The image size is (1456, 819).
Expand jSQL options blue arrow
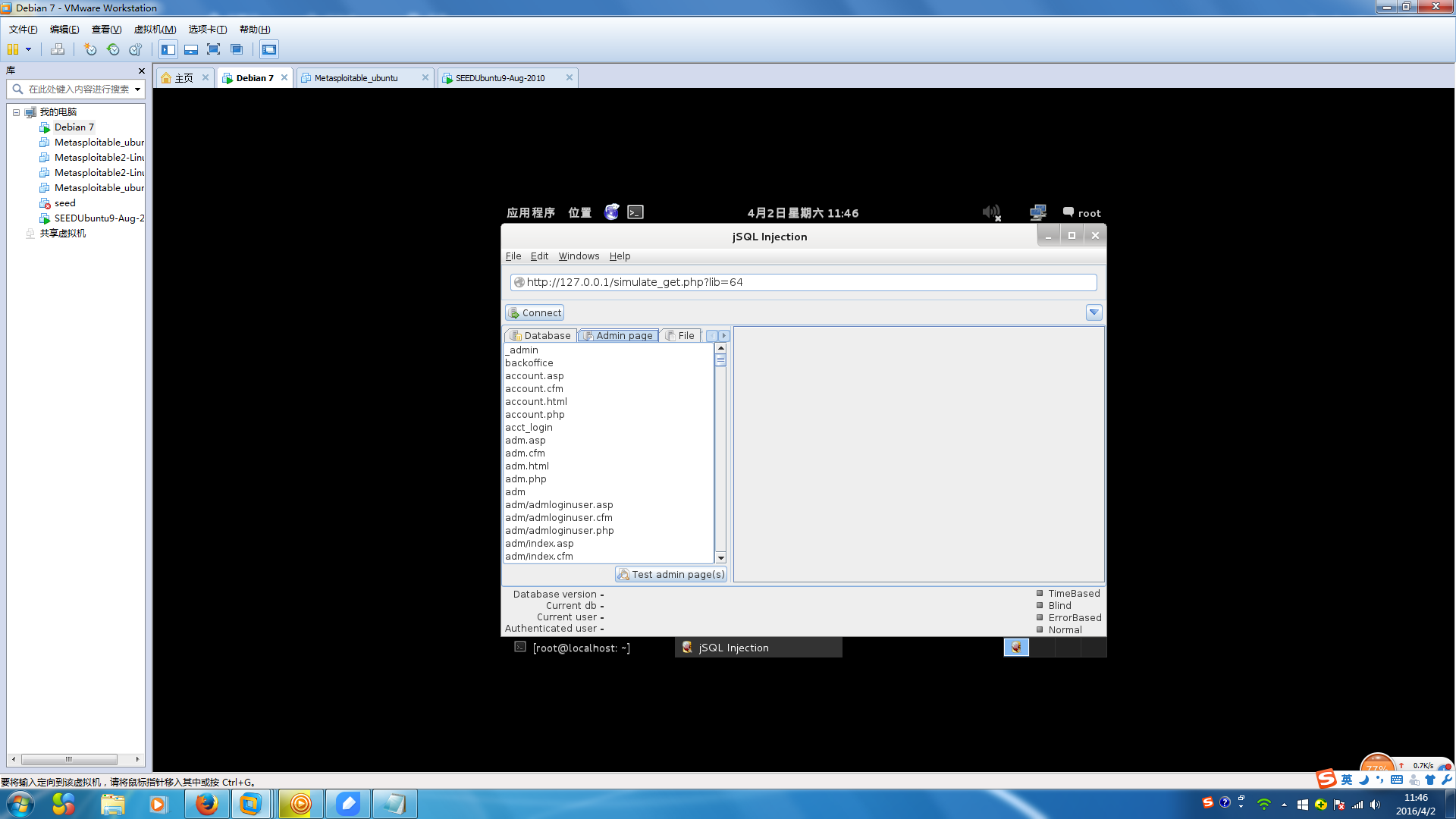pyautogui.click(x=1094, y=312)
